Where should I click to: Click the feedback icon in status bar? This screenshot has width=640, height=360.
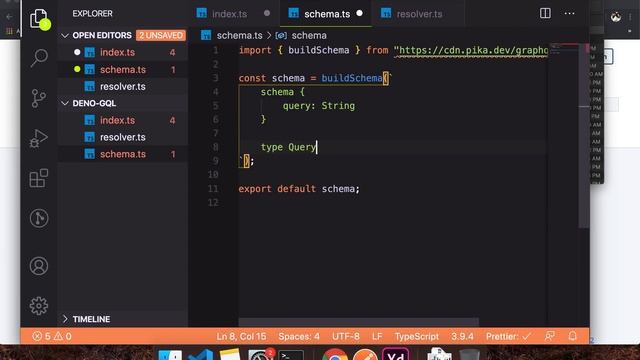[x=549, y=336]
